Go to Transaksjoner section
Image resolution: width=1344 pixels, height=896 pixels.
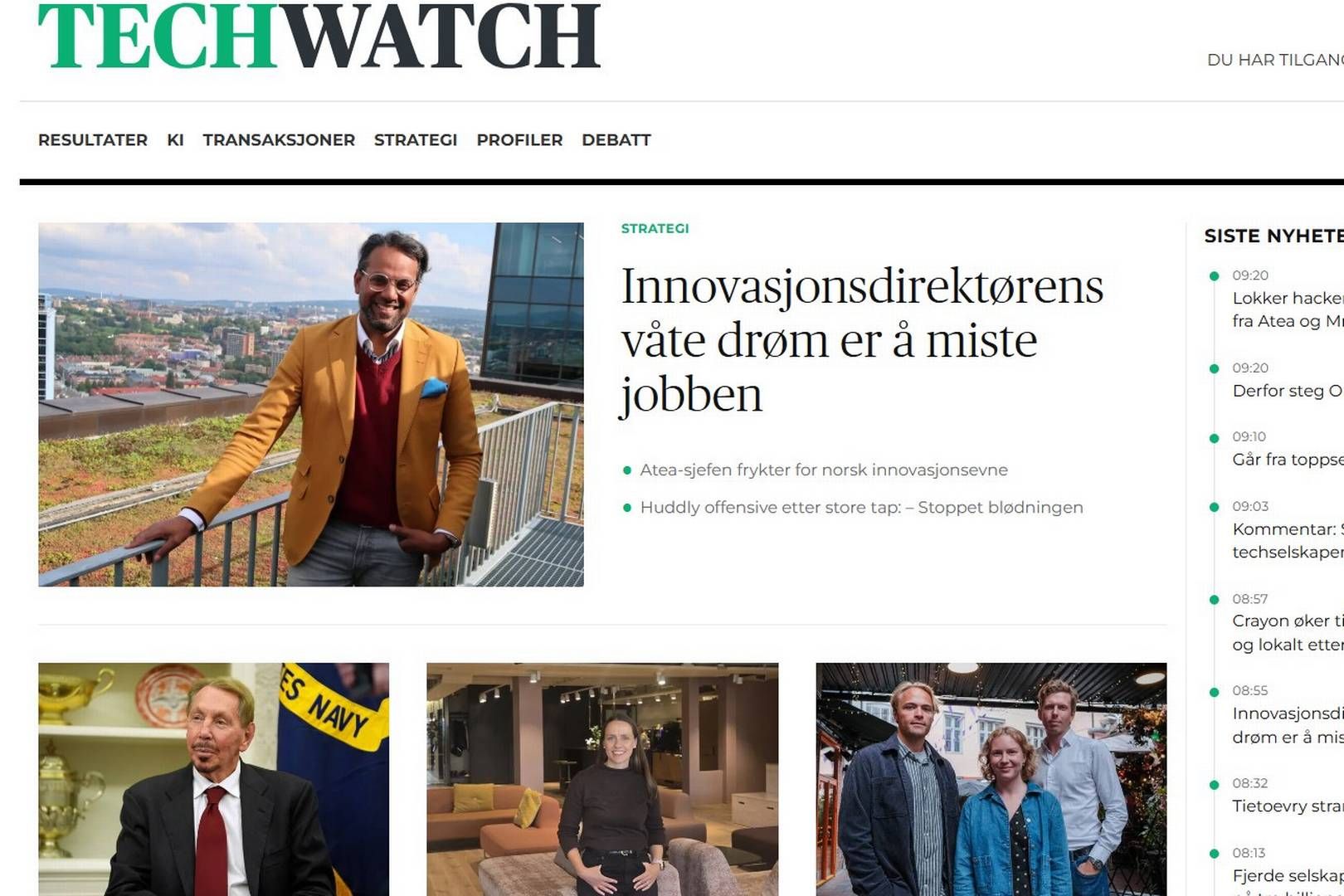279,140
